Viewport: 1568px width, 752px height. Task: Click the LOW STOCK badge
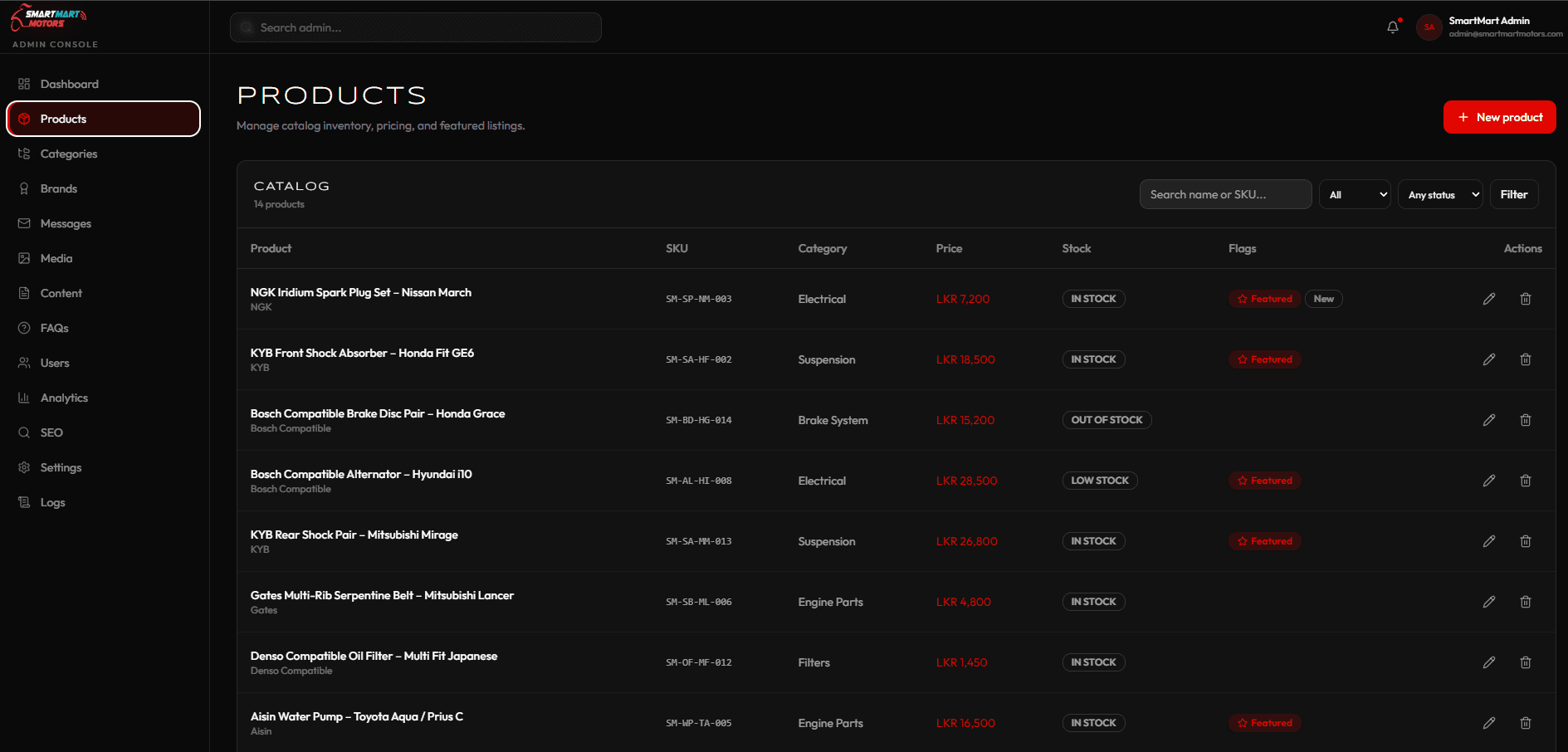click(1100, 481)
